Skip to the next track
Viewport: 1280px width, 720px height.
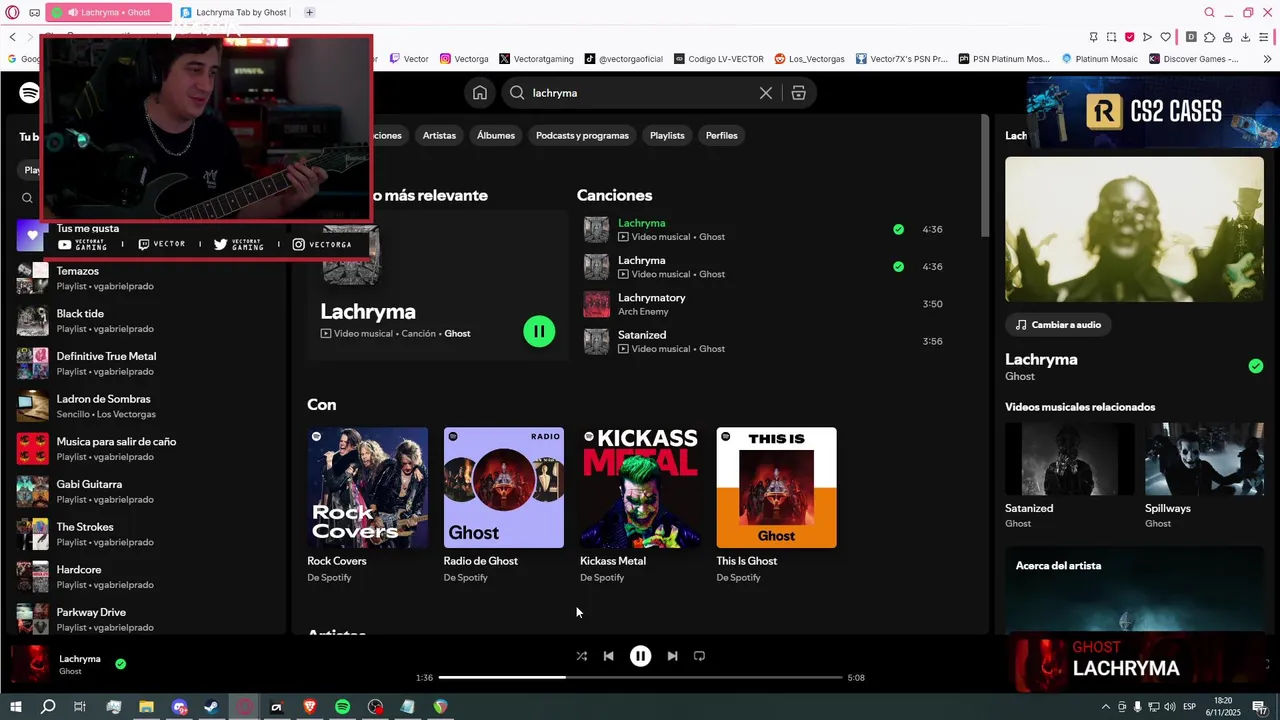672,656
